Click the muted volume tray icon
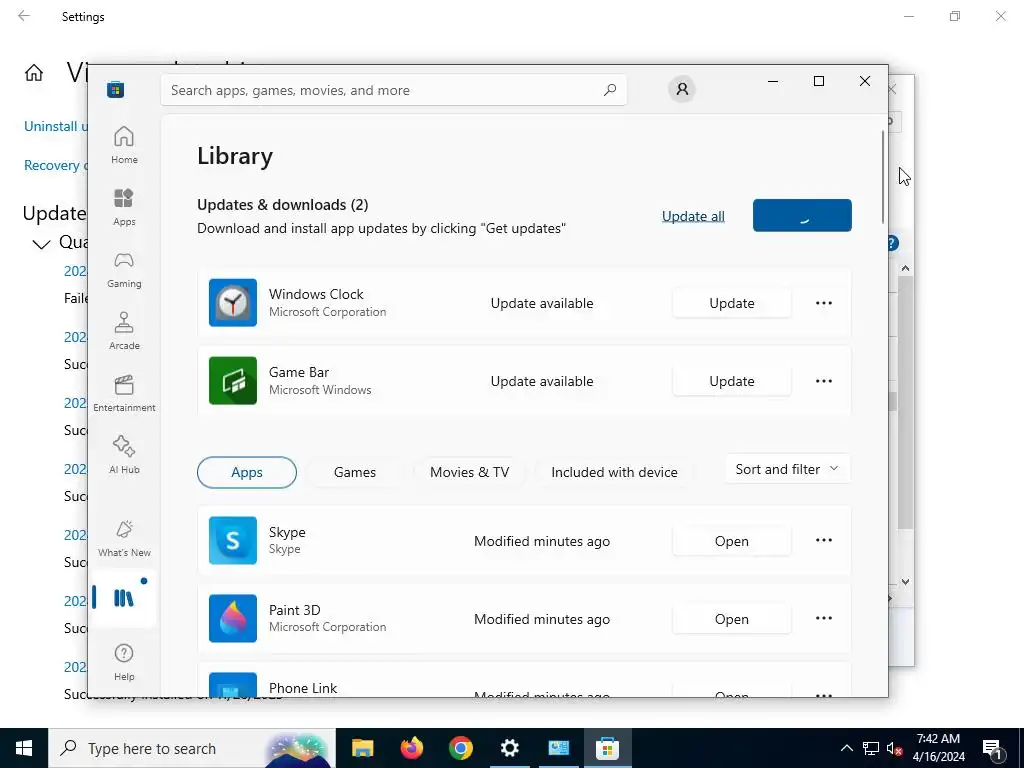The height and width of the screenshot is (768, 1024). coord(894,748)
